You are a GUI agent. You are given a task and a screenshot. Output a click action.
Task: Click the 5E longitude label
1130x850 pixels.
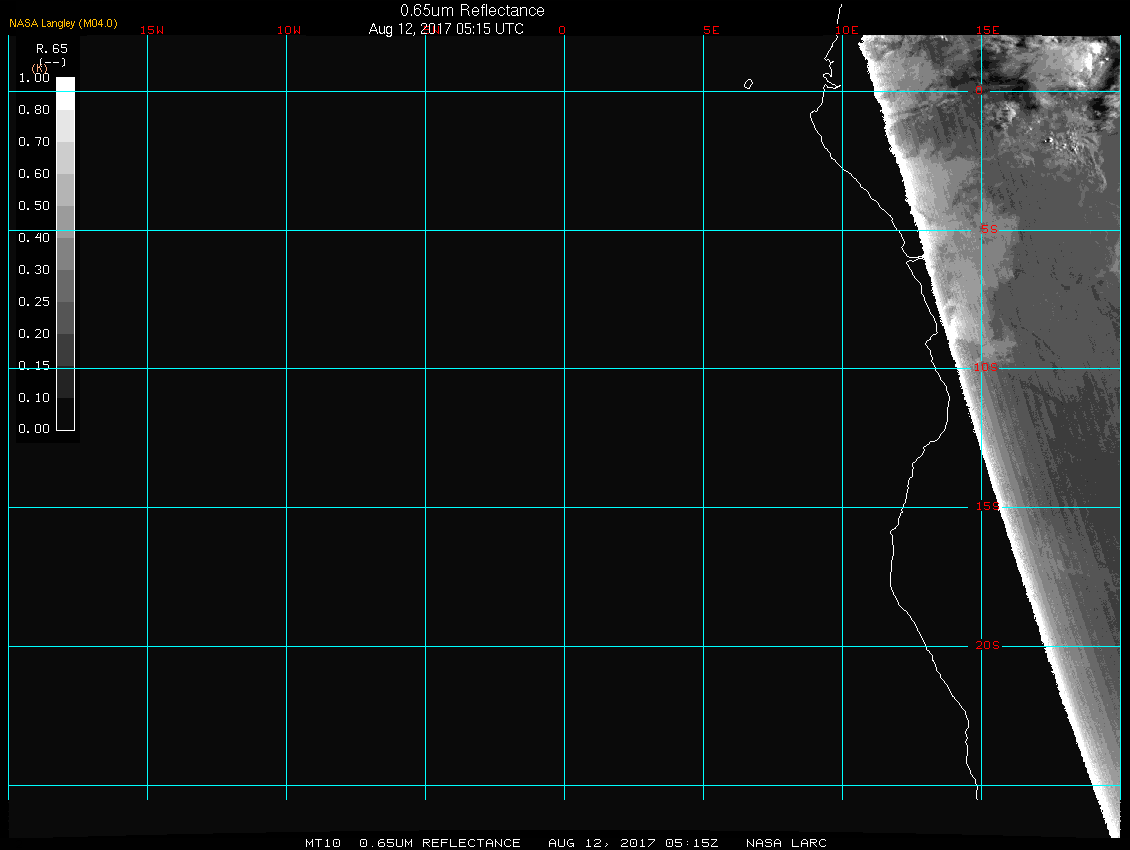(x=711, y=30)
